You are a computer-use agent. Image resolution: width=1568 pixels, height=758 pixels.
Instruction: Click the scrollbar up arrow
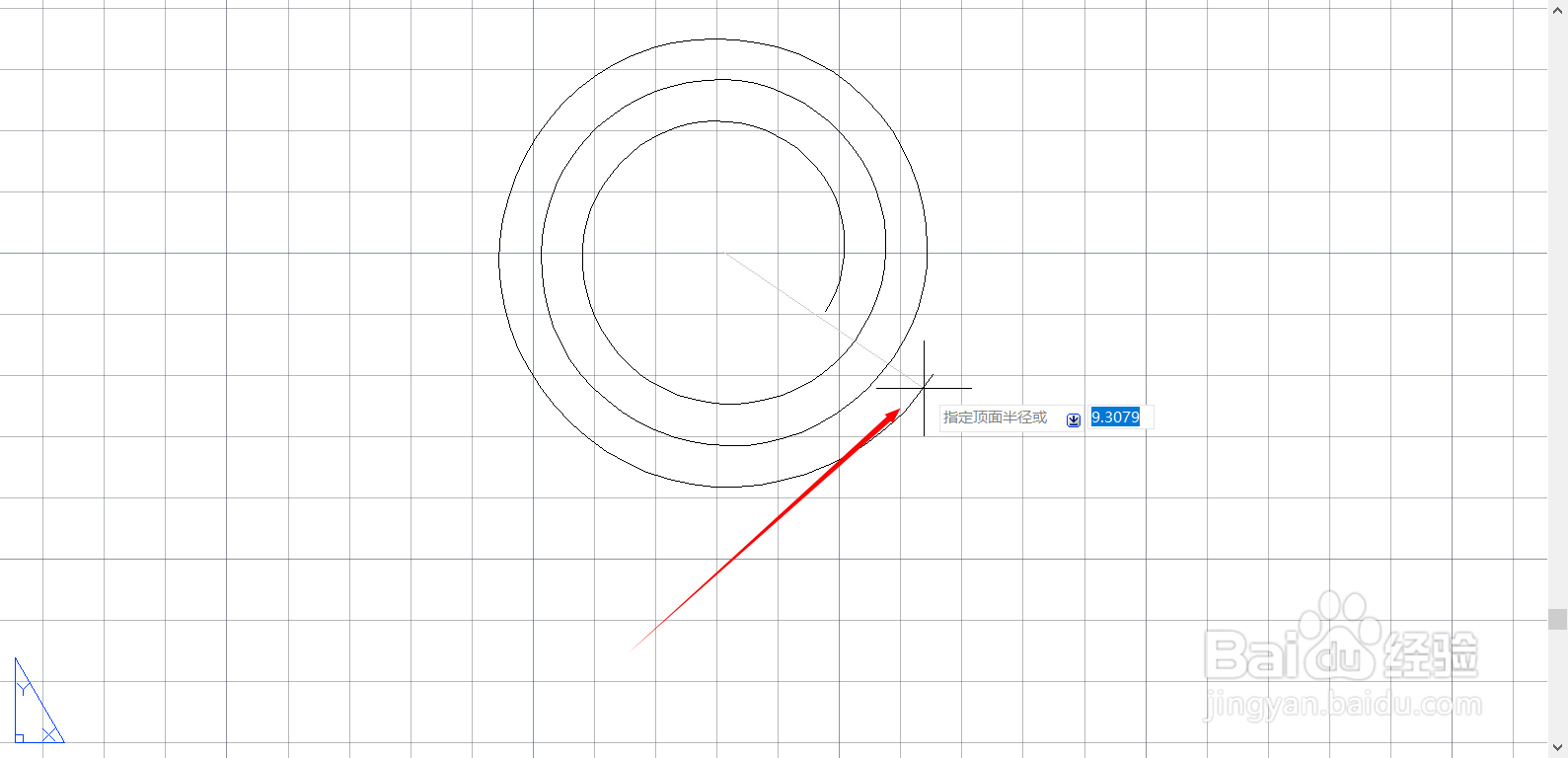coord(1558,8)
